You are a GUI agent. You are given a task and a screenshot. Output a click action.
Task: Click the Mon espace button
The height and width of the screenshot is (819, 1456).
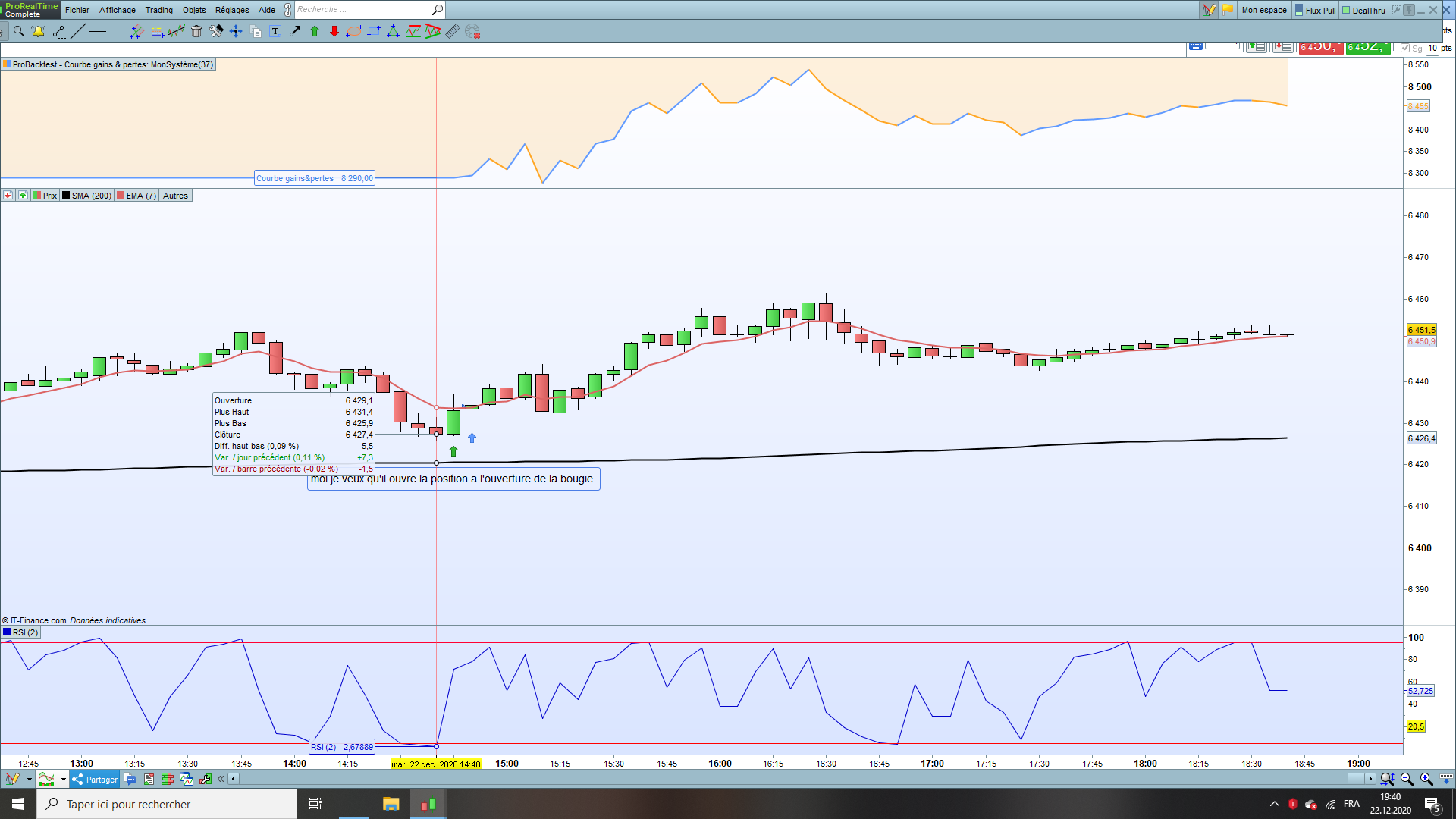click(1263, 10)
